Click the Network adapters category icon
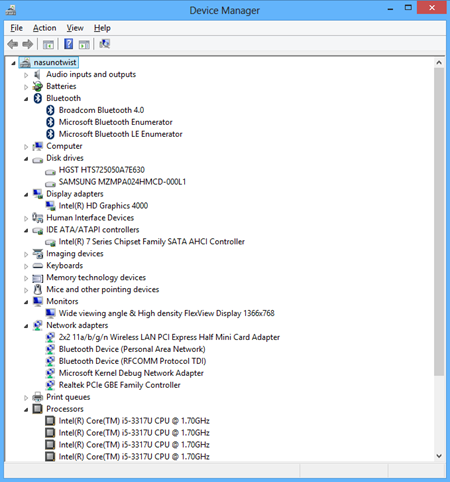Screen dimensions: 450x482 click(x=38, y=325)
